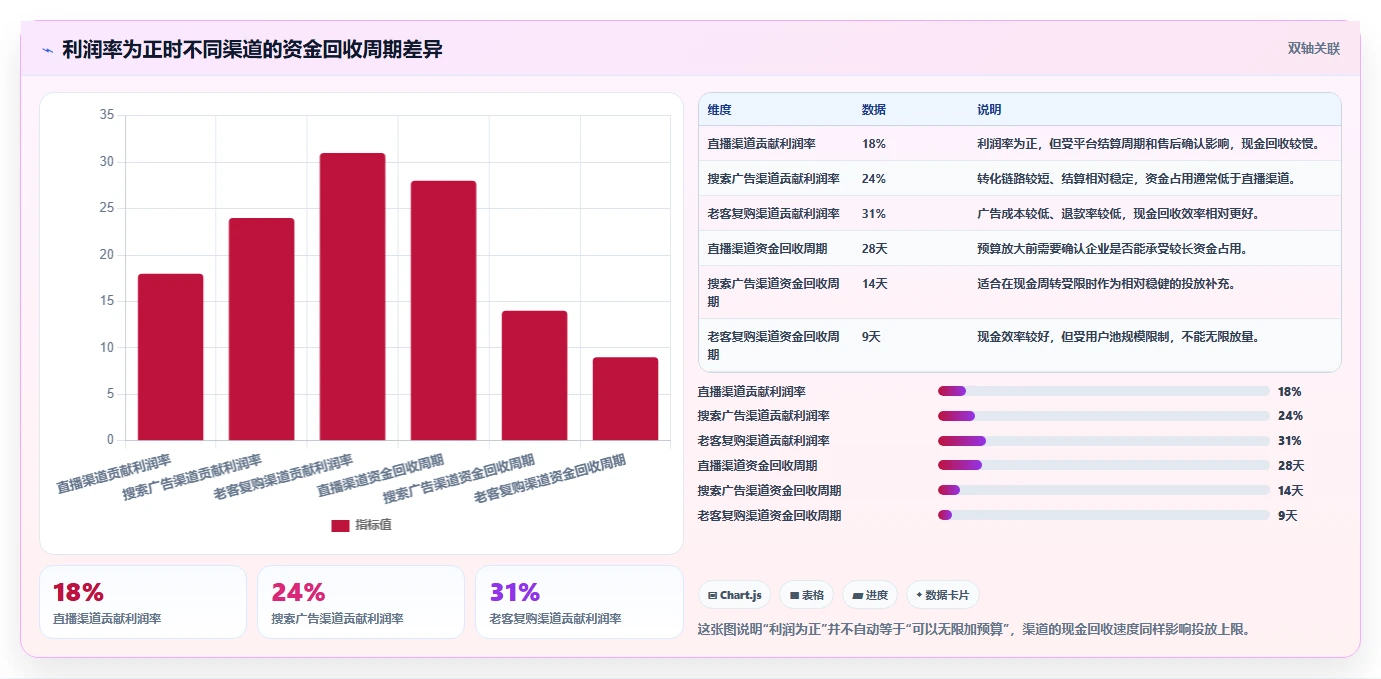Click the 进度 tag chip
This screenshot has width=1381, height=679.
(x=870, y=595)
